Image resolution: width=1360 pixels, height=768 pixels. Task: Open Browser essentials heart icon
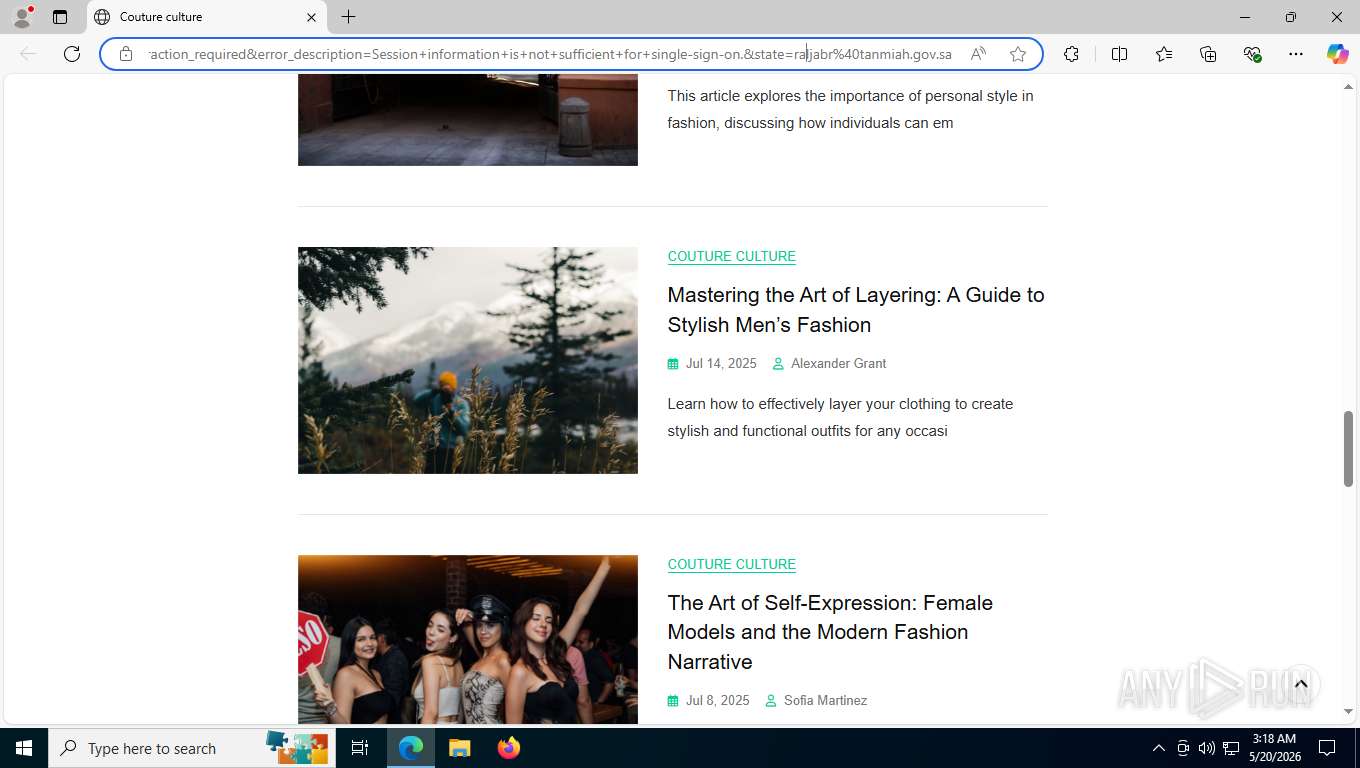click(1252, 54)
